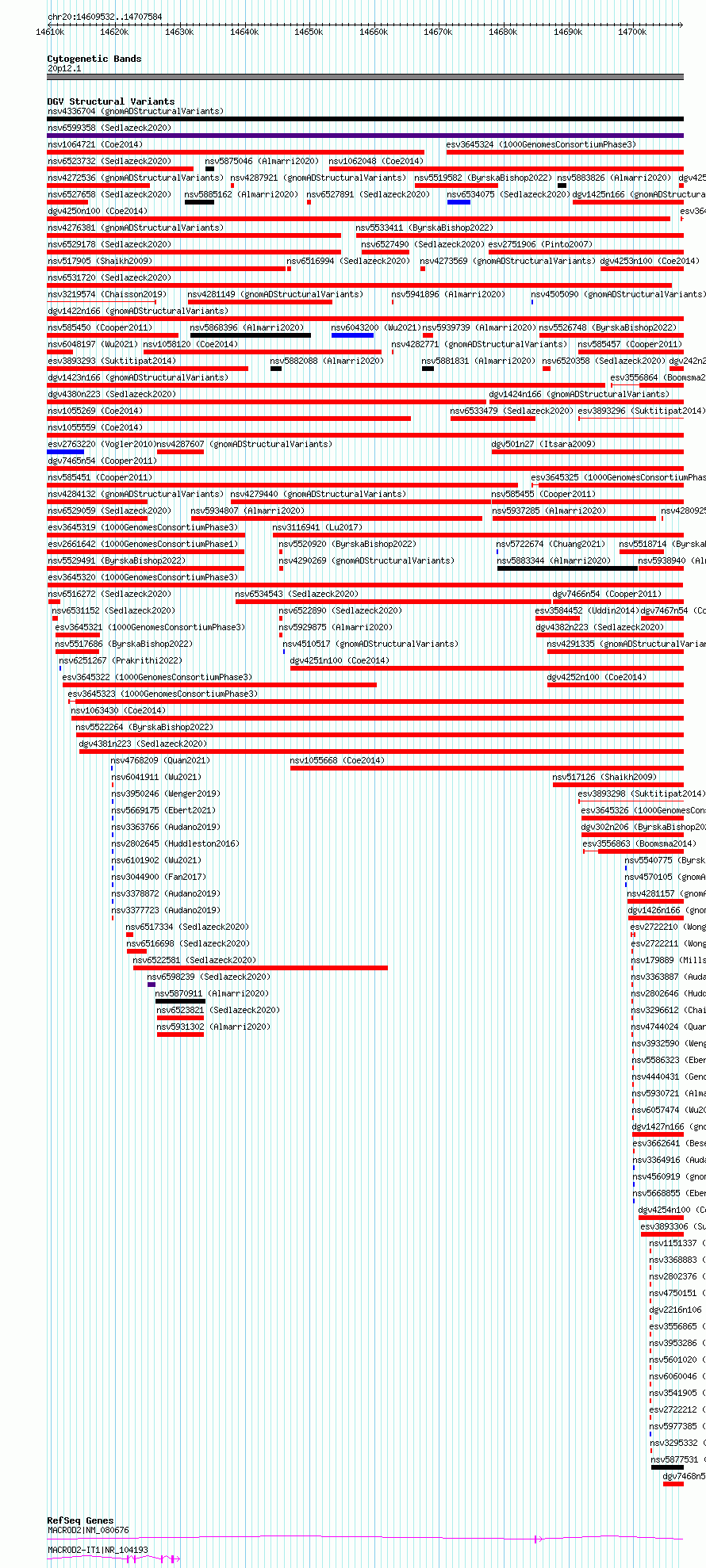Click the 20p12.1 cytogenetic band label
The image size is (706, 1568).
pyautogui.click(x=64, y=68)
